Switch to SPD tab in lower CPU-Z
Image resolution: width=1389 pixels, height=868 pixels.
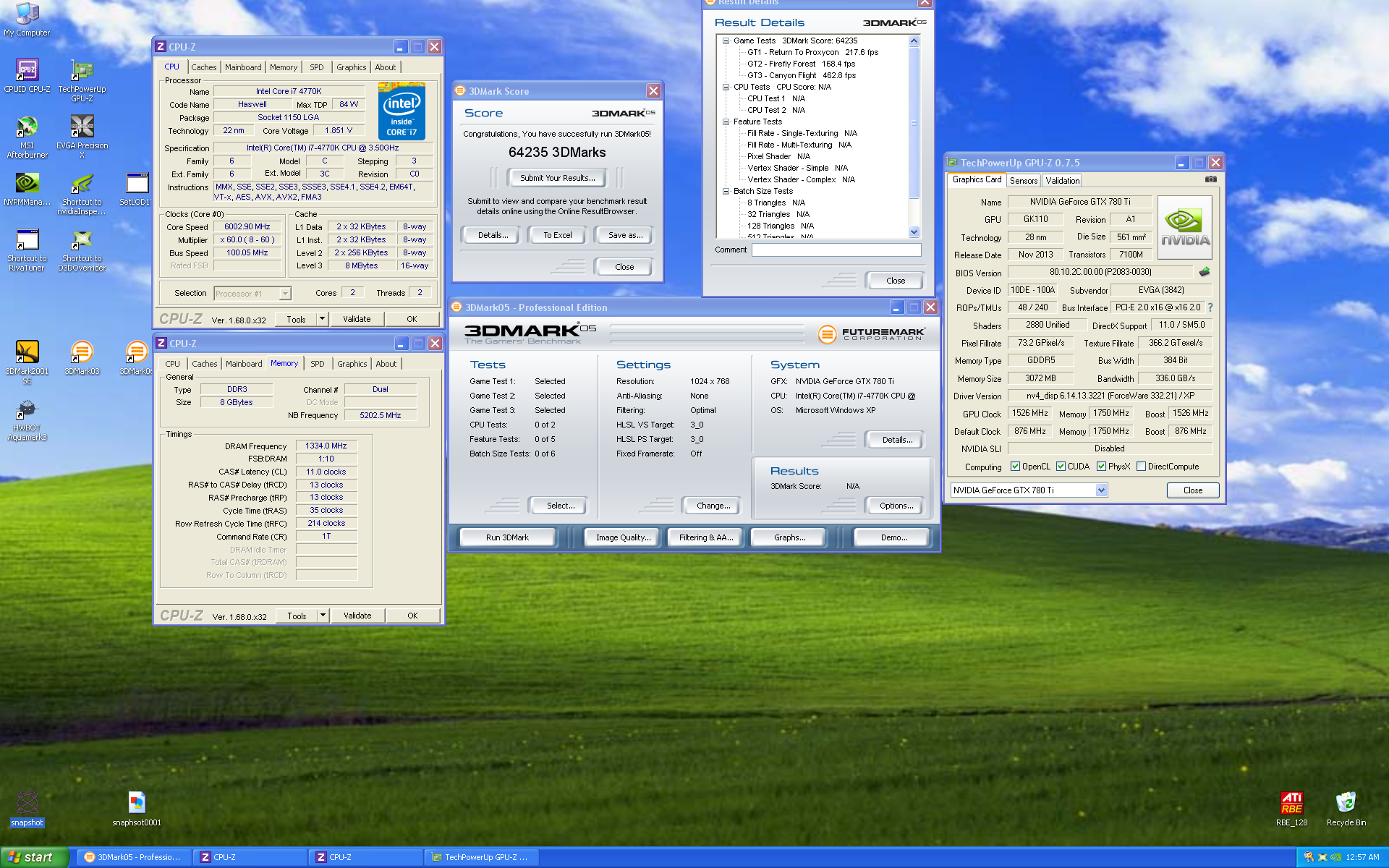pos(318,364)
